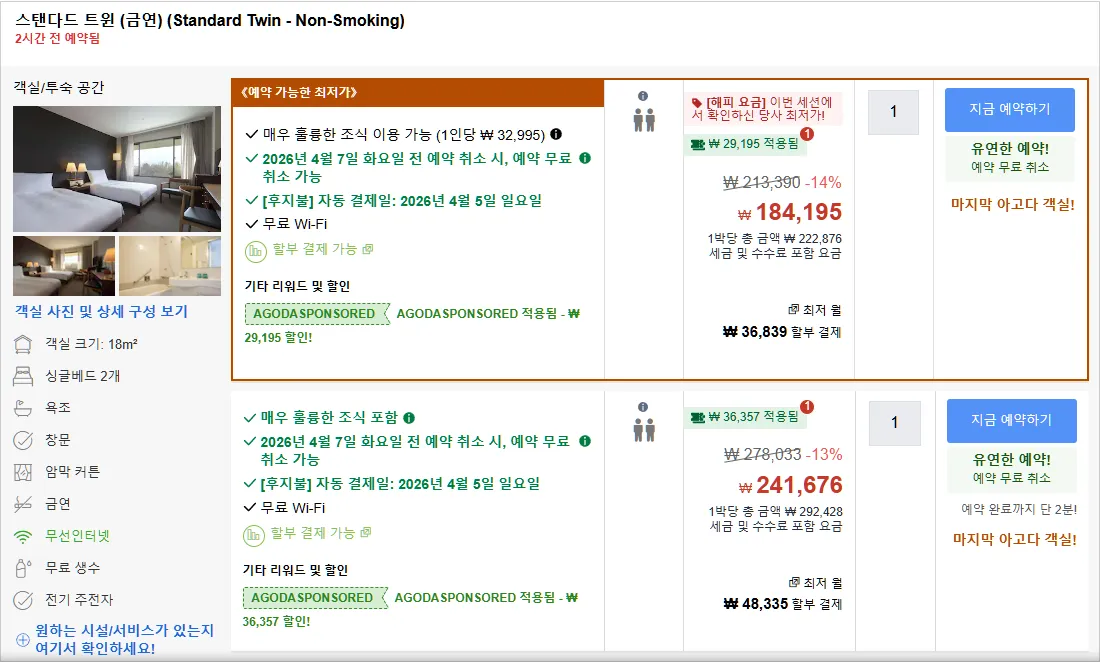Viewport: 1100px width, 662px height.
Task: Open 할부 결제 가능 link in first offer
Action: (x=323, y=249)
